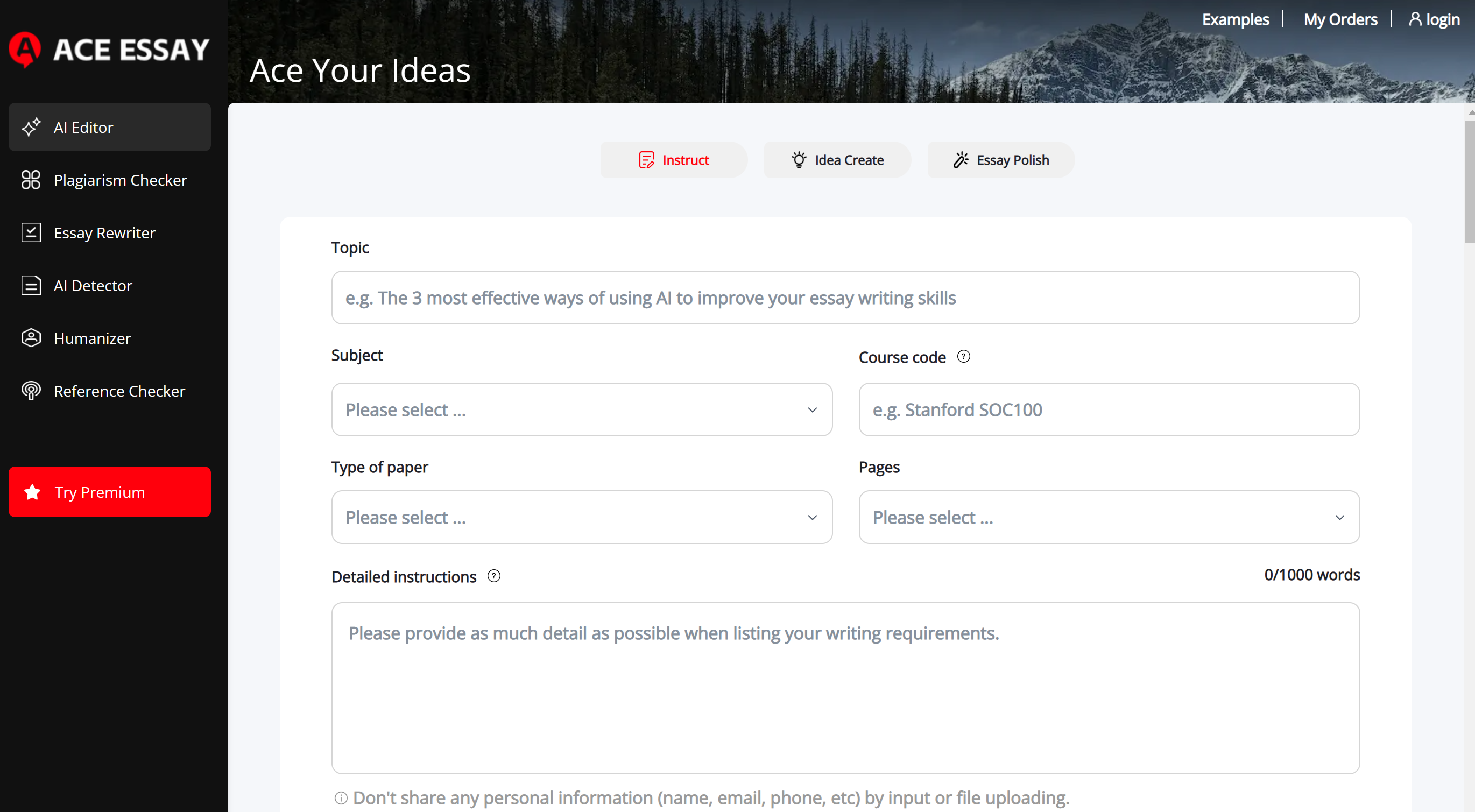Screen dimensions: 1475x812
Task: Open the Examples page
Action: point(1235,19)
